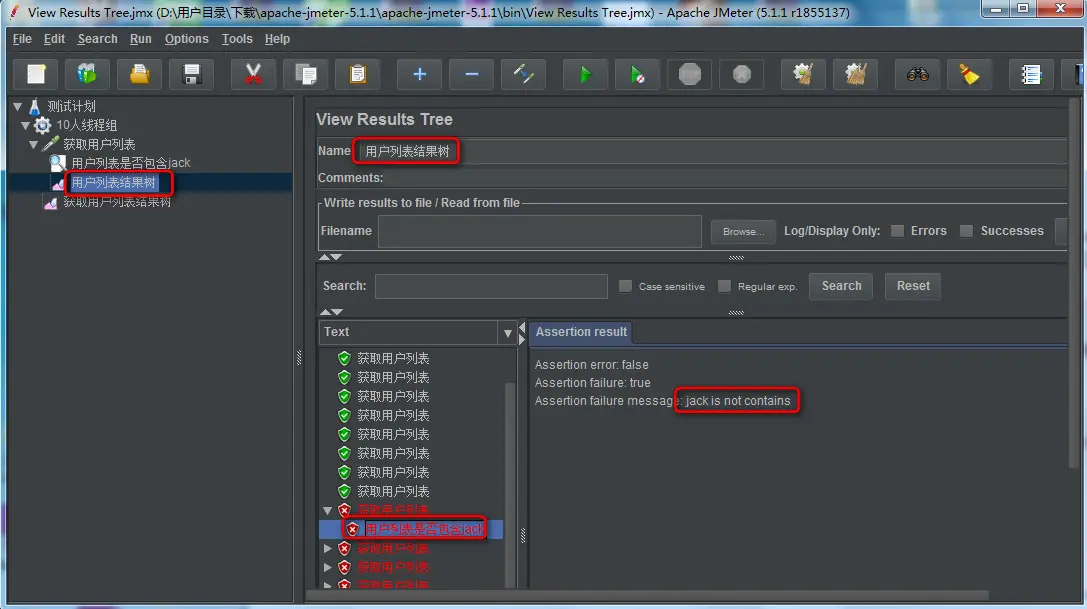The height and width of the screenshot is (609, 1087).
Task: Toggle the Case sensitive checkbox
Action: click(x=625, y=286)
